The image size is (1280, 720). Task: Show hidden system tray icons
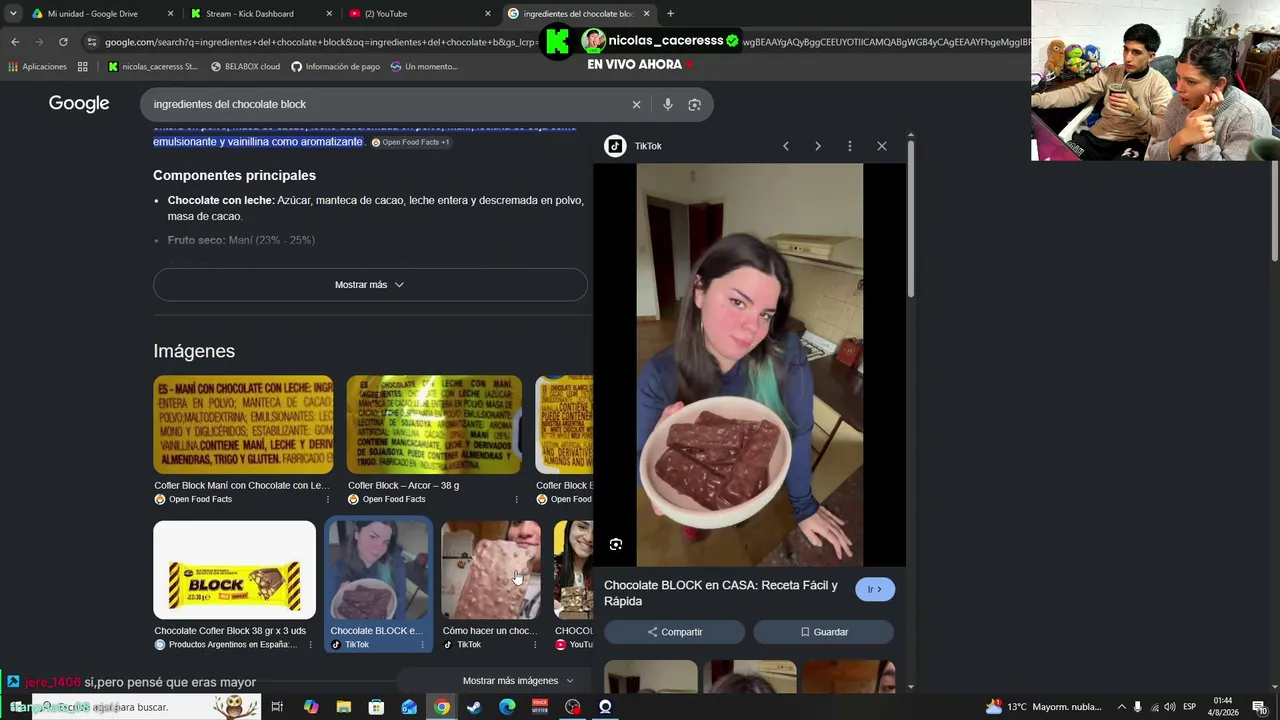(1121, 707)
